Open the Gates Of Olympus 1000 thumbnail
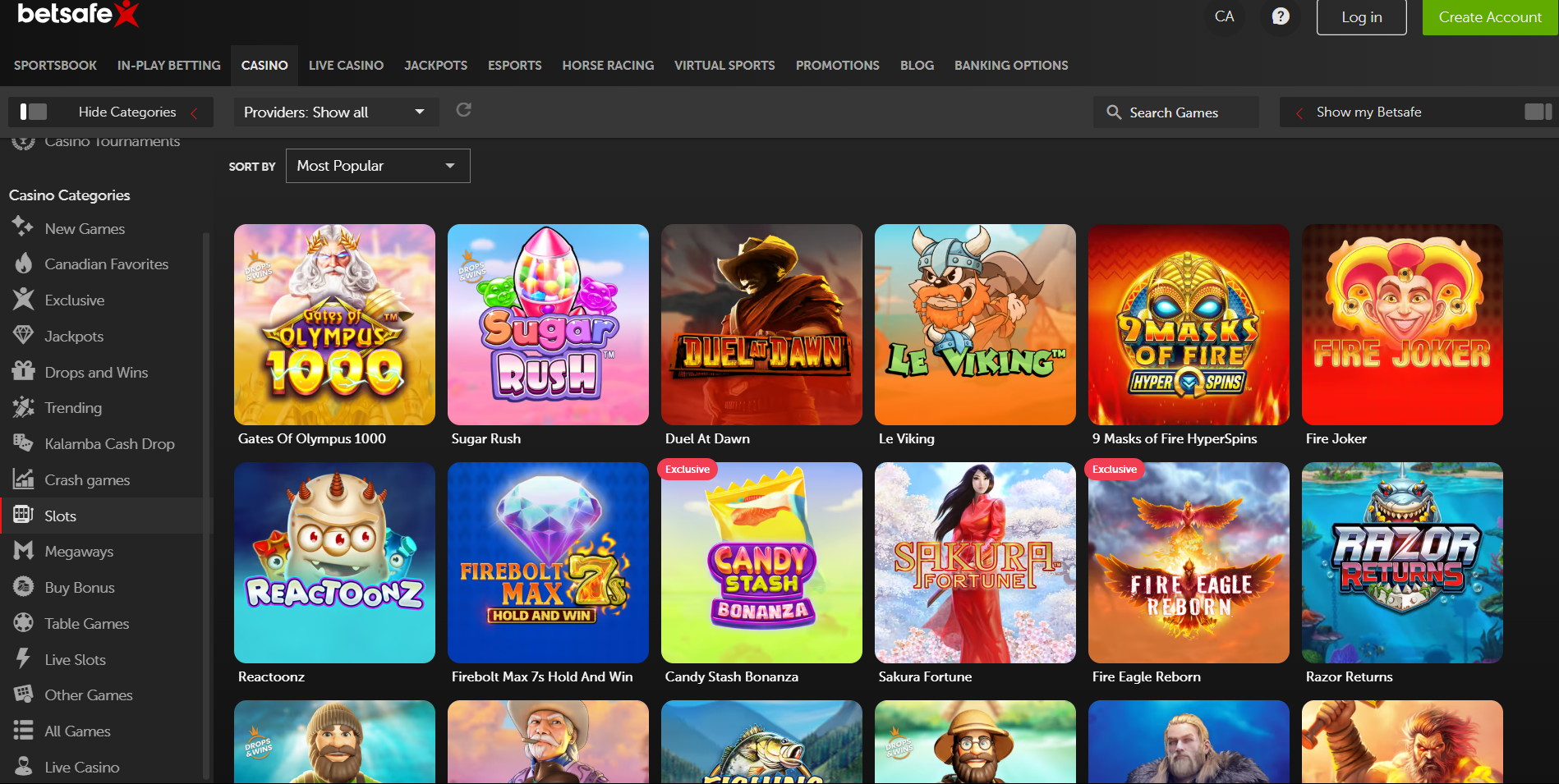The image size is (1559, 784). coord(334,324)
